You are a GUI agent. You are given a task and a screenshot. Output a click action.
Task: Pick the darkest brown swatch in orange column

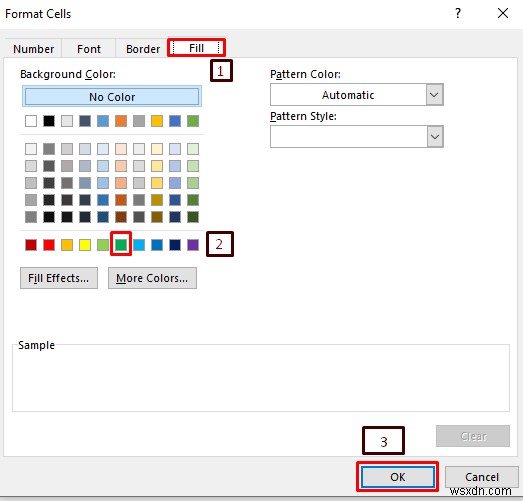121,217
